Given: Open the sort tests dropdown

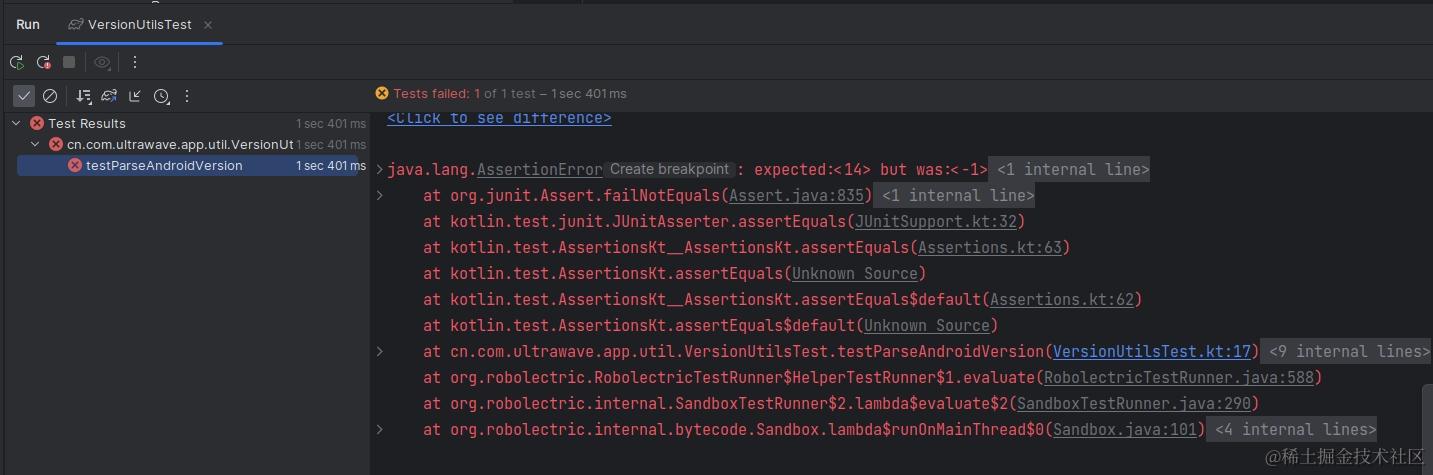Looking at the screenshot, I should pyautogui.click(x=84, y=96).
